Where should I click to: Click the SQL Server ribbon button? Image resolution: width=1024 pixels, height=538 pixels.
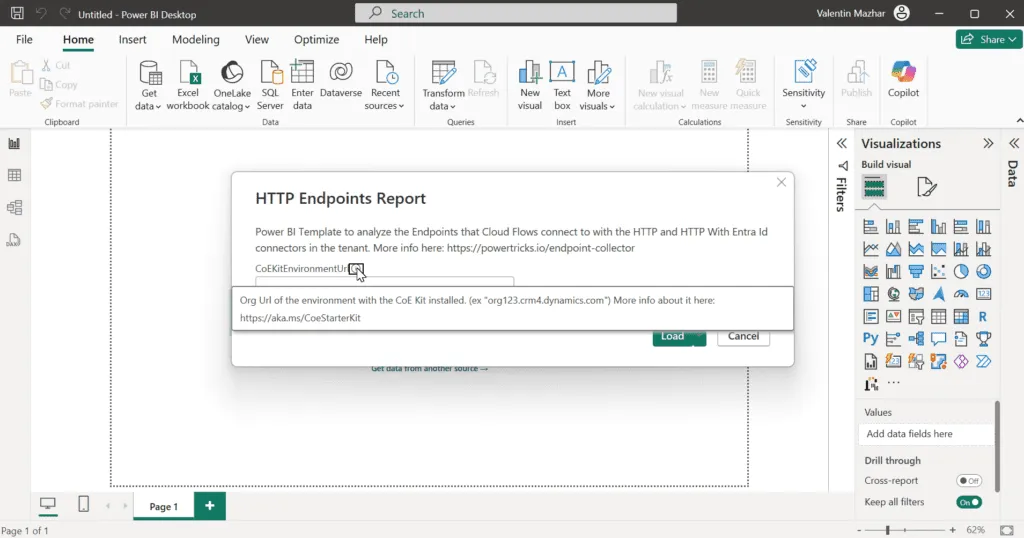point(270,86)
